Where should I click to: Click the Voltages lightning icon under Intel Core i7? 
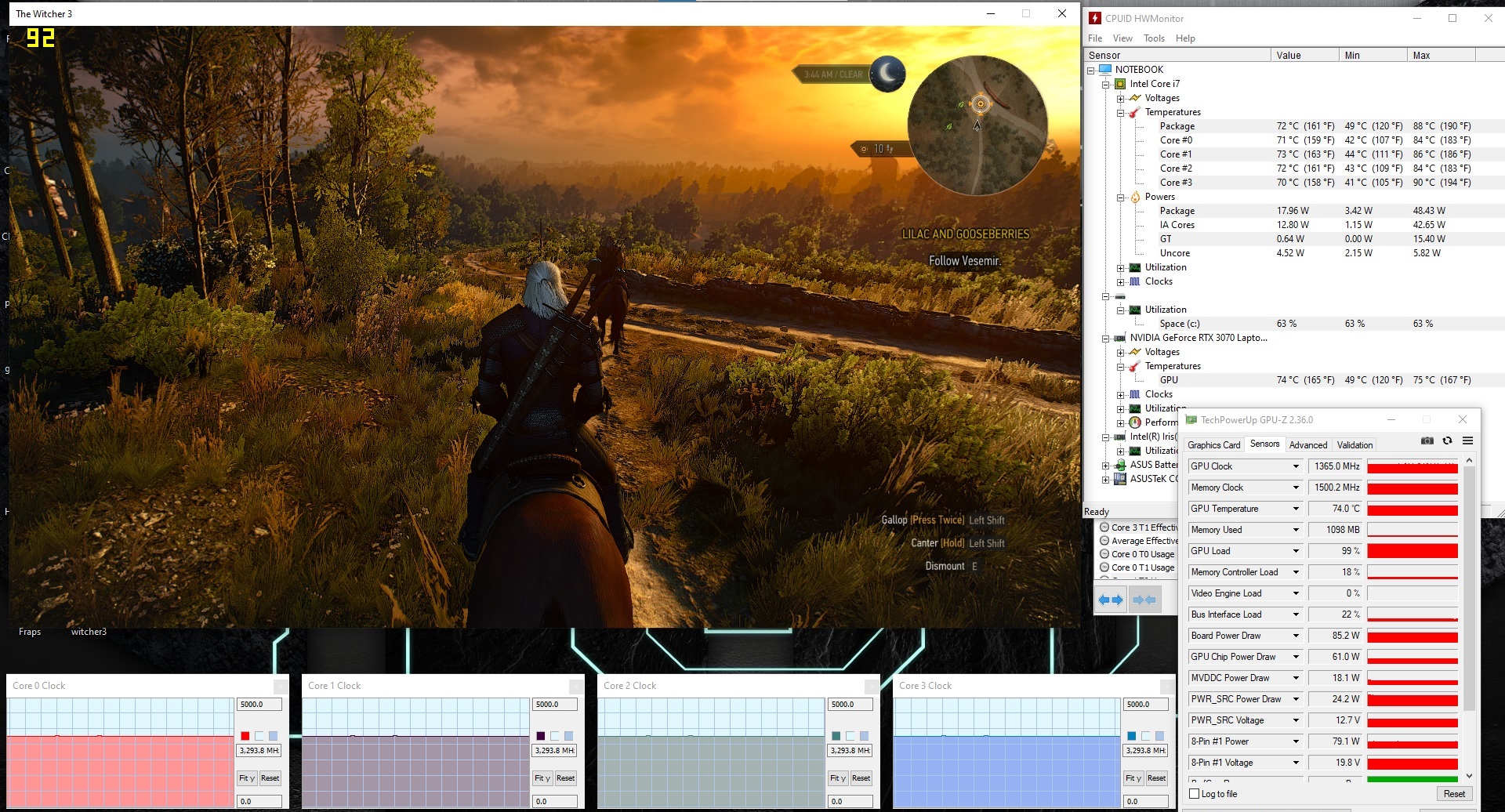(1134, 98)
